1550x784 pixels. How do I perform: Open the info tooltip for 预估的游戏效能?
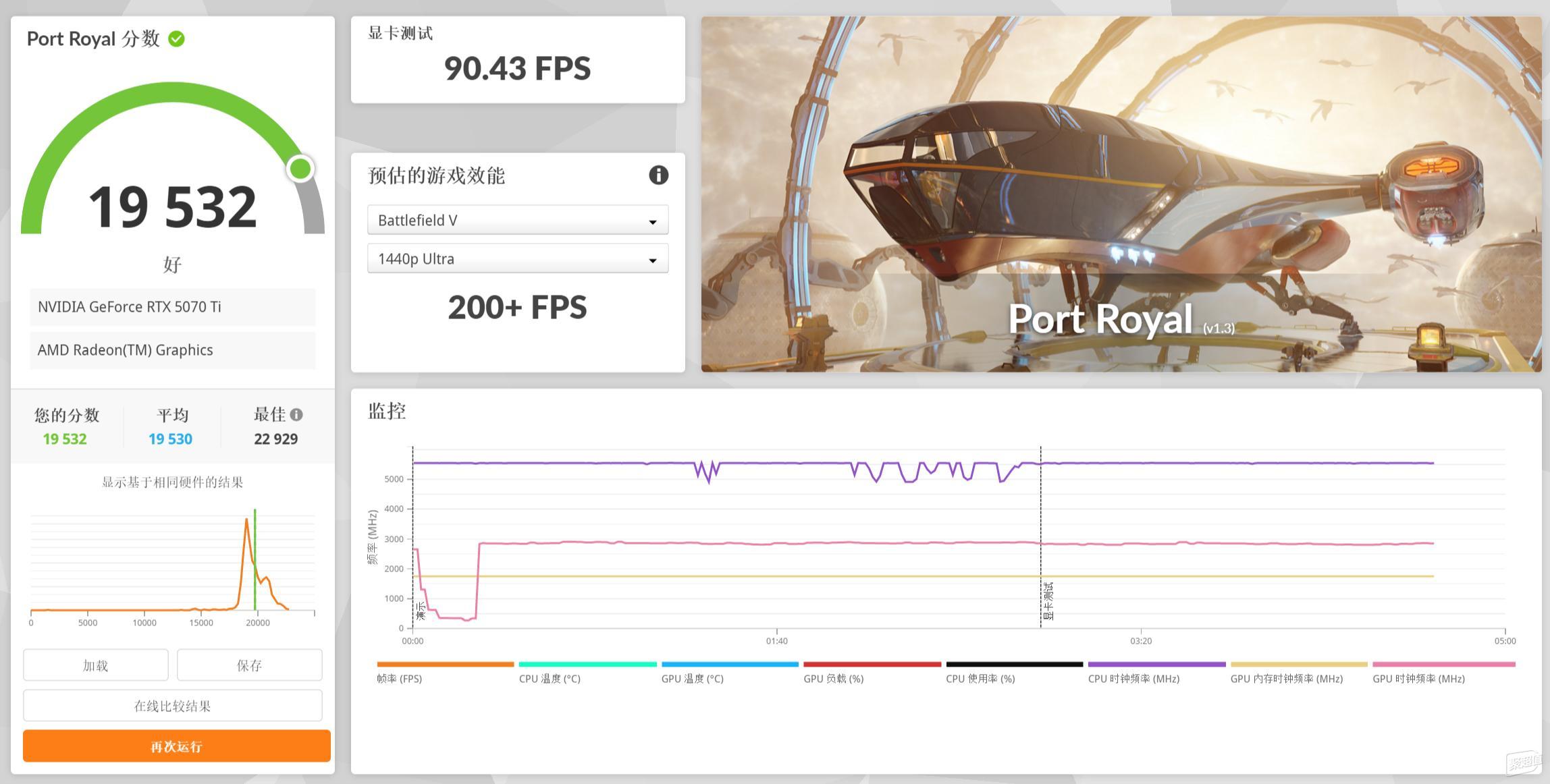pos(658,175)
